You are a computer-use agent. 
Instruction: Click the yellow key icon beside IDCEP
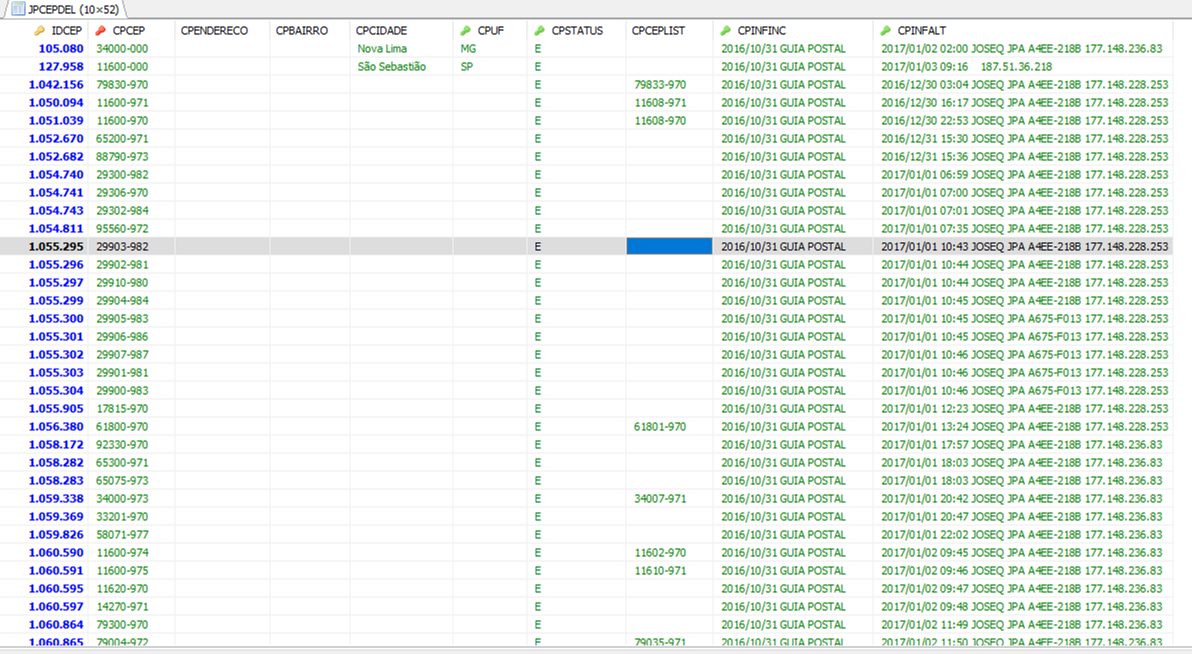point(40,30)
